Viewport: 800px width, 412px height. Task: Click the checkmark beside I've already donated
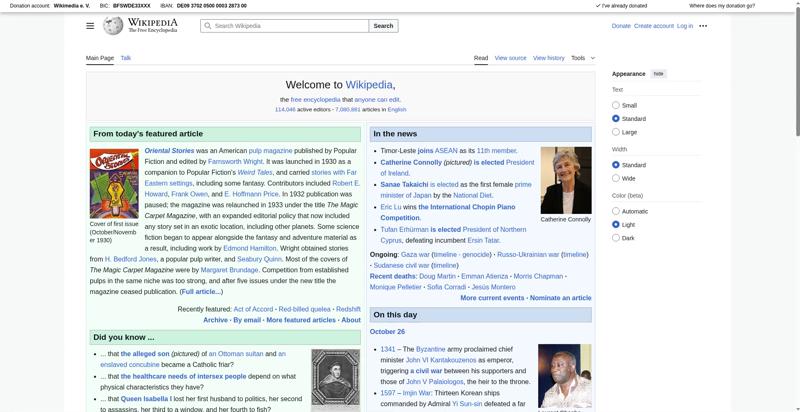click(595, 6)
